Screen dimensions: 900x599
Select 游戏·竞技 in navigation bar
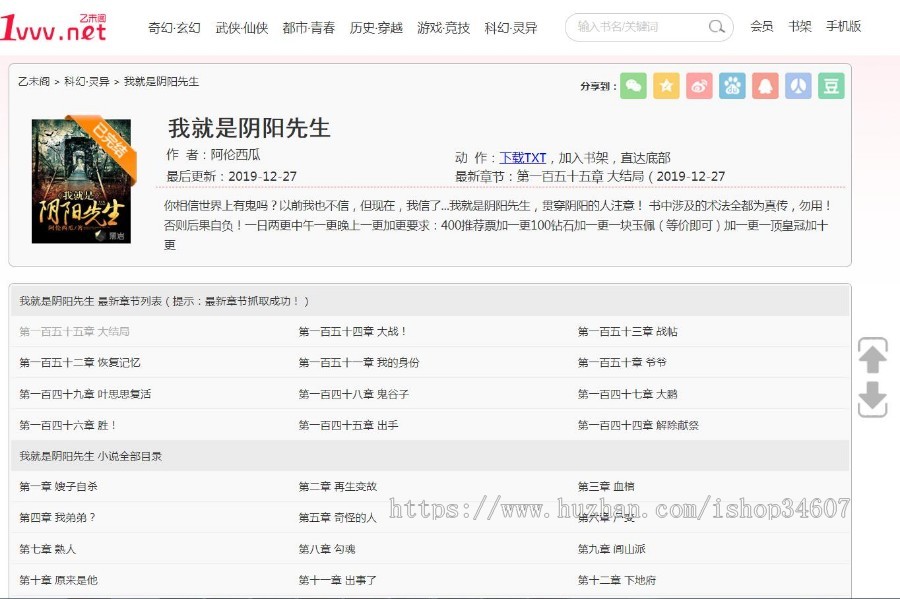click(x=443, y=28)
